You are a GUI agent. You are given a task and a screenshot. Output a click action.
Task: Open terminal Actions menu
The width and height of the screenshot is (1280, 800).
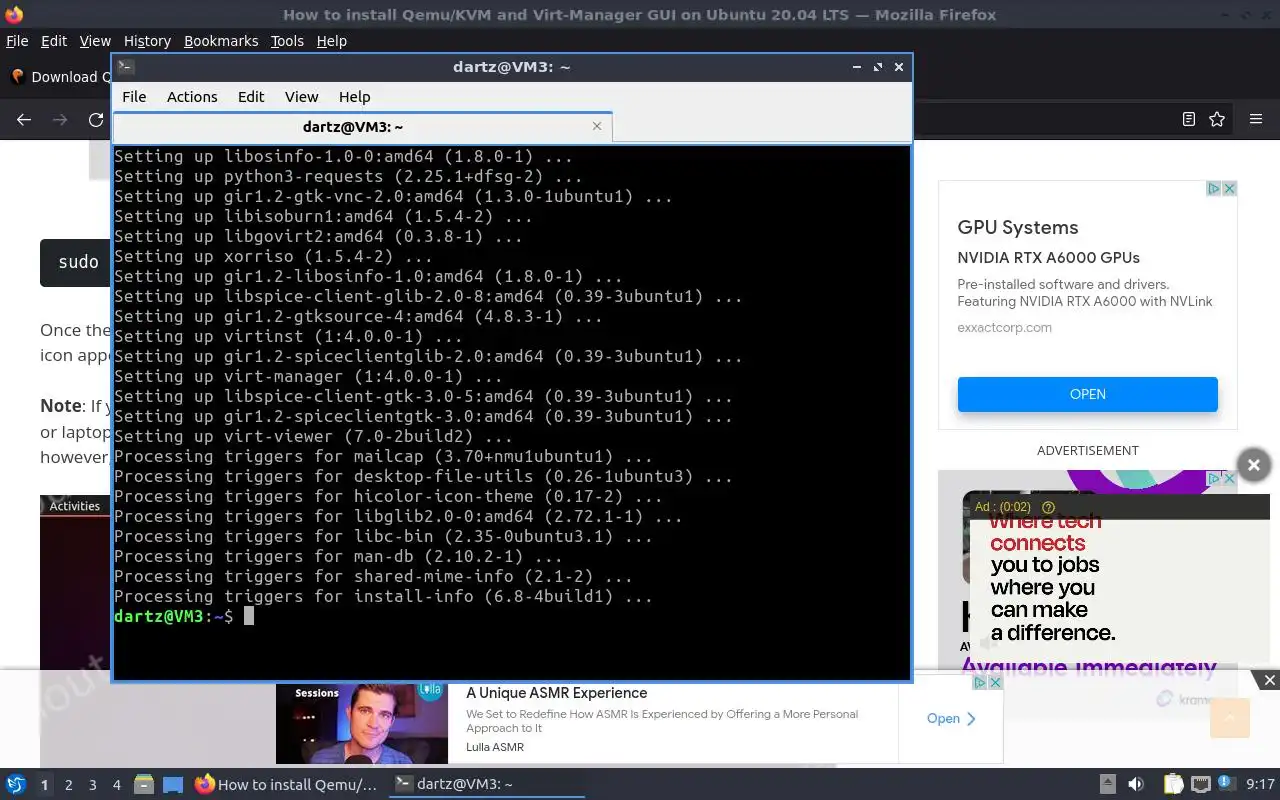pos(192,97)
